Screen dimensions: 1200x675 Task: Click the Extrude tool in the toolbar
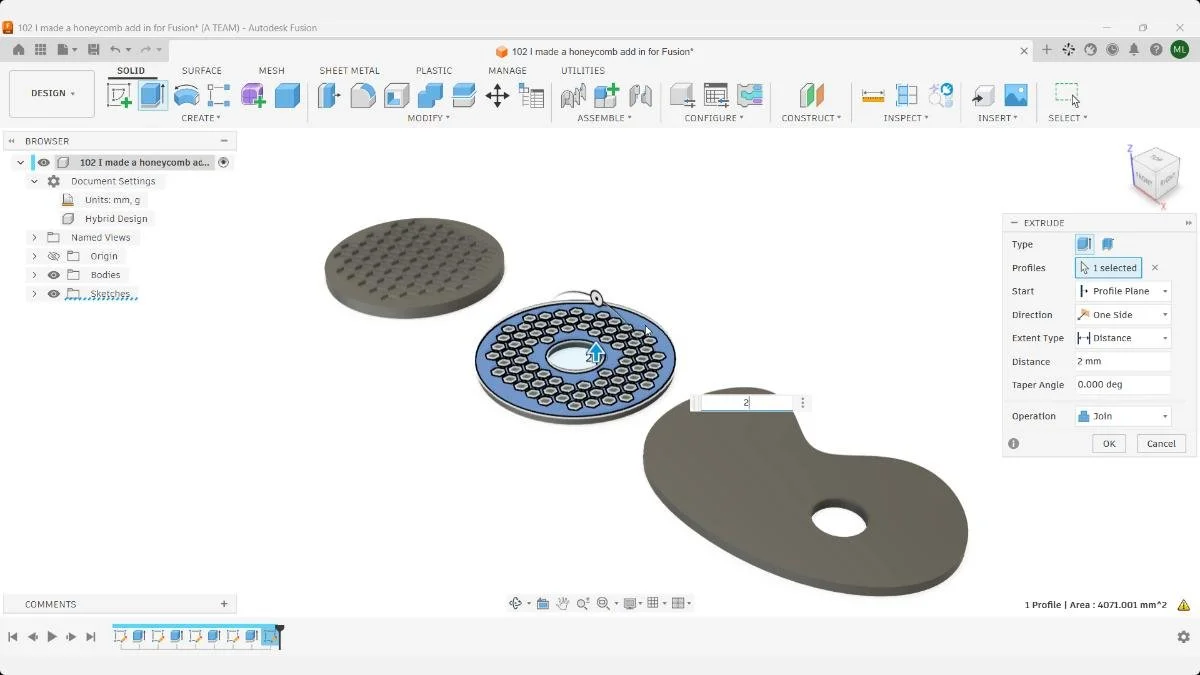(152, 95)
